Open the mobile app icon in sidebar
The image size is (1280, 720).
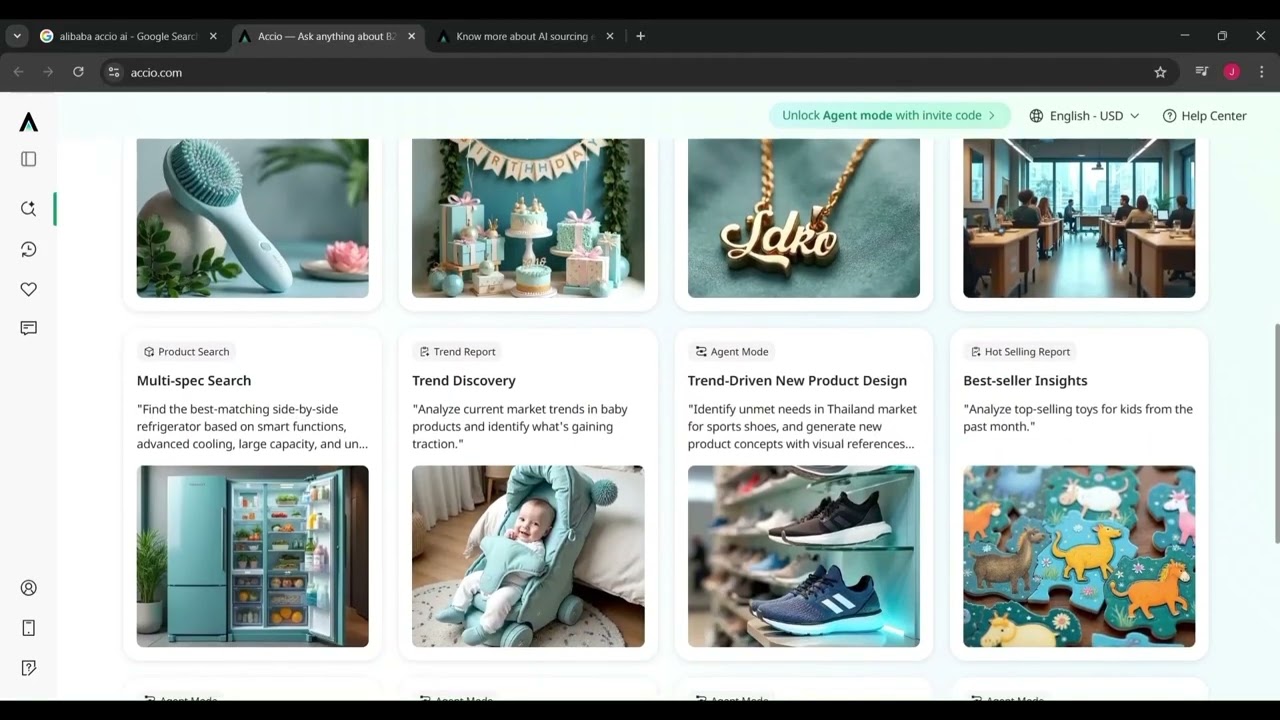point(28,628)
